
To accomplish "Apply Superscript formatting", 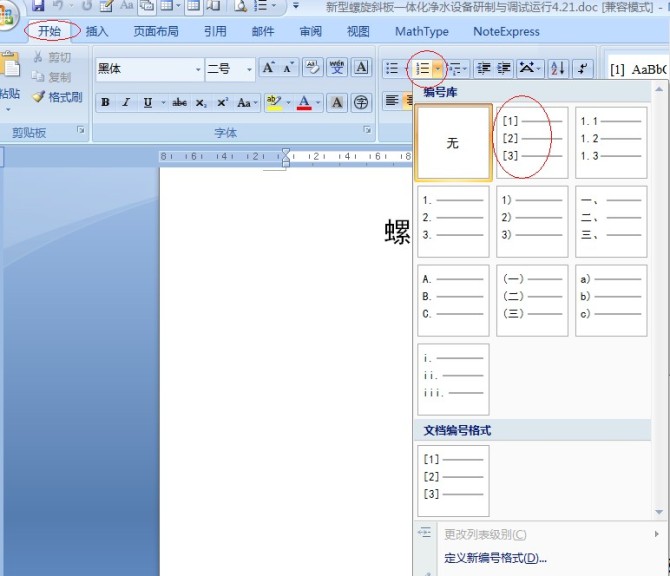I will [x=222, y=103].
